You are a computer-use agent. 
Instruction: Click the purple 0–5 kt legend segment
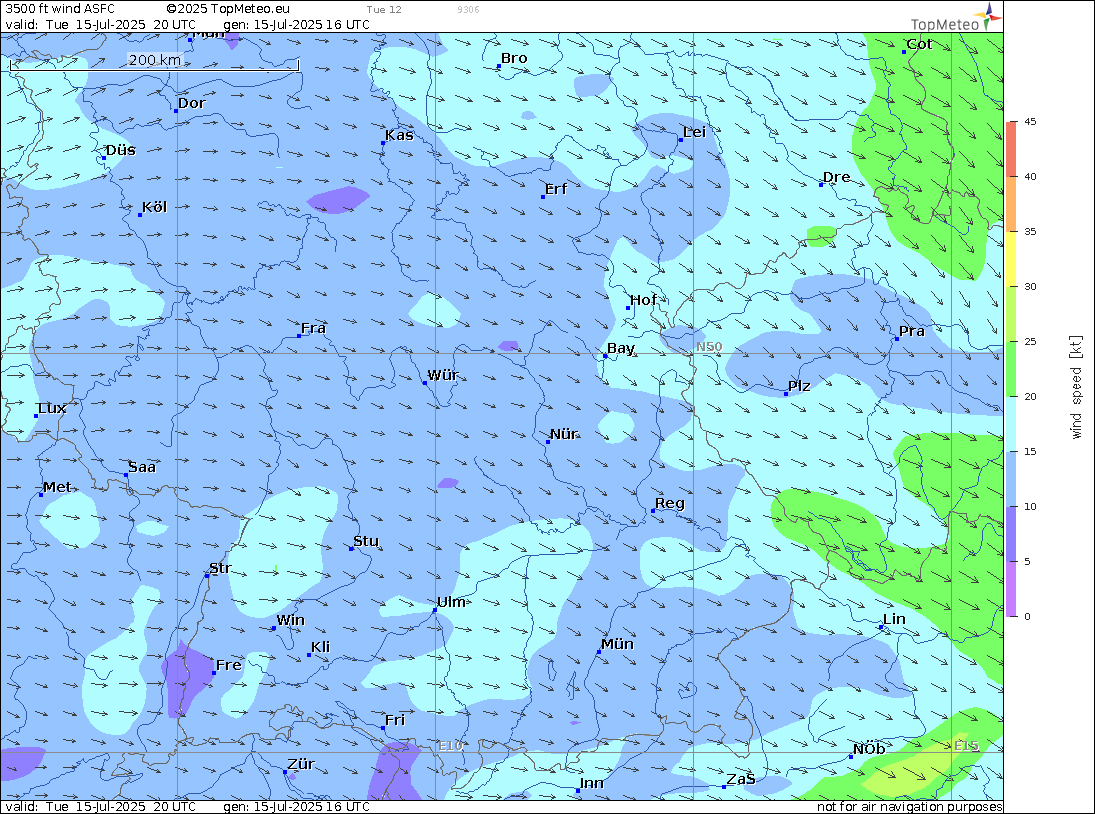pos(1011,589)
